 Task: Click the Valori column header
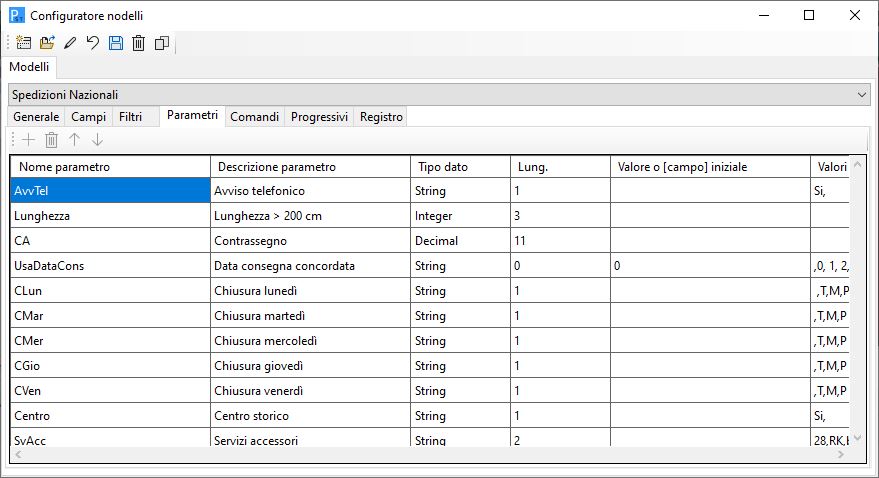[x=830, y=167]
